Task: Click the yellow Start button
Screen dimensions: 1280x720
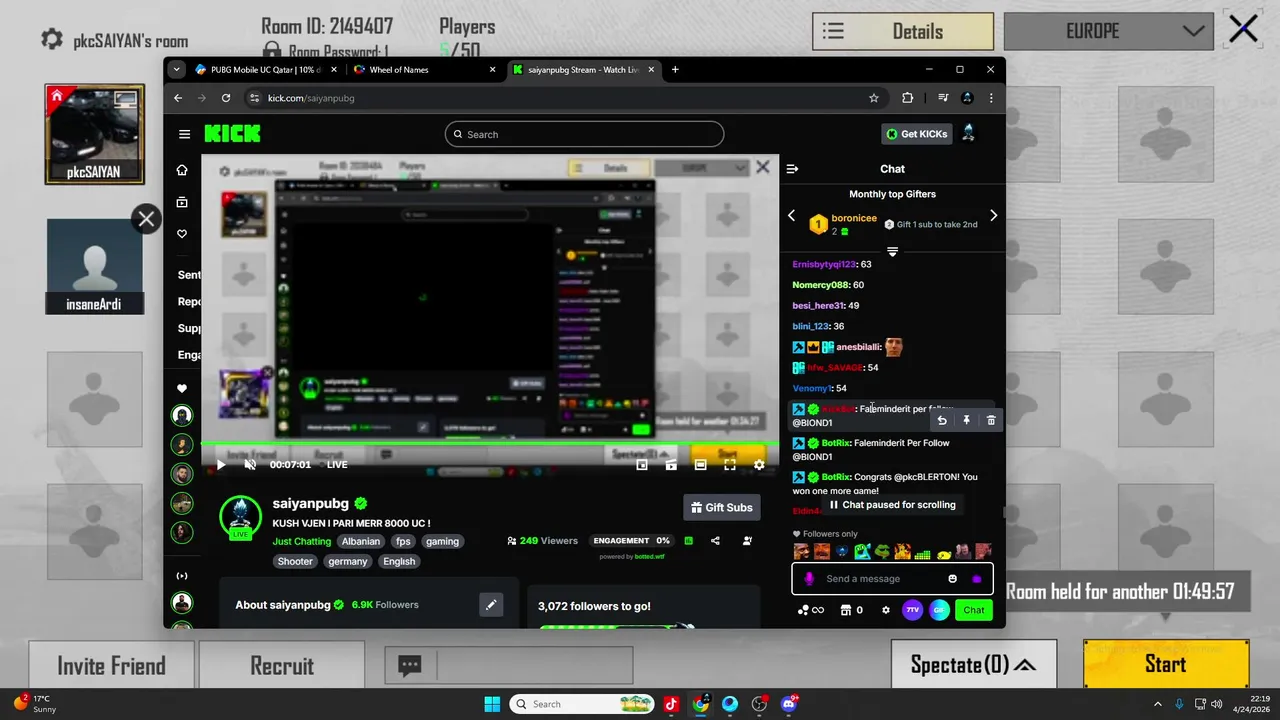Action: coord(1166,665)
